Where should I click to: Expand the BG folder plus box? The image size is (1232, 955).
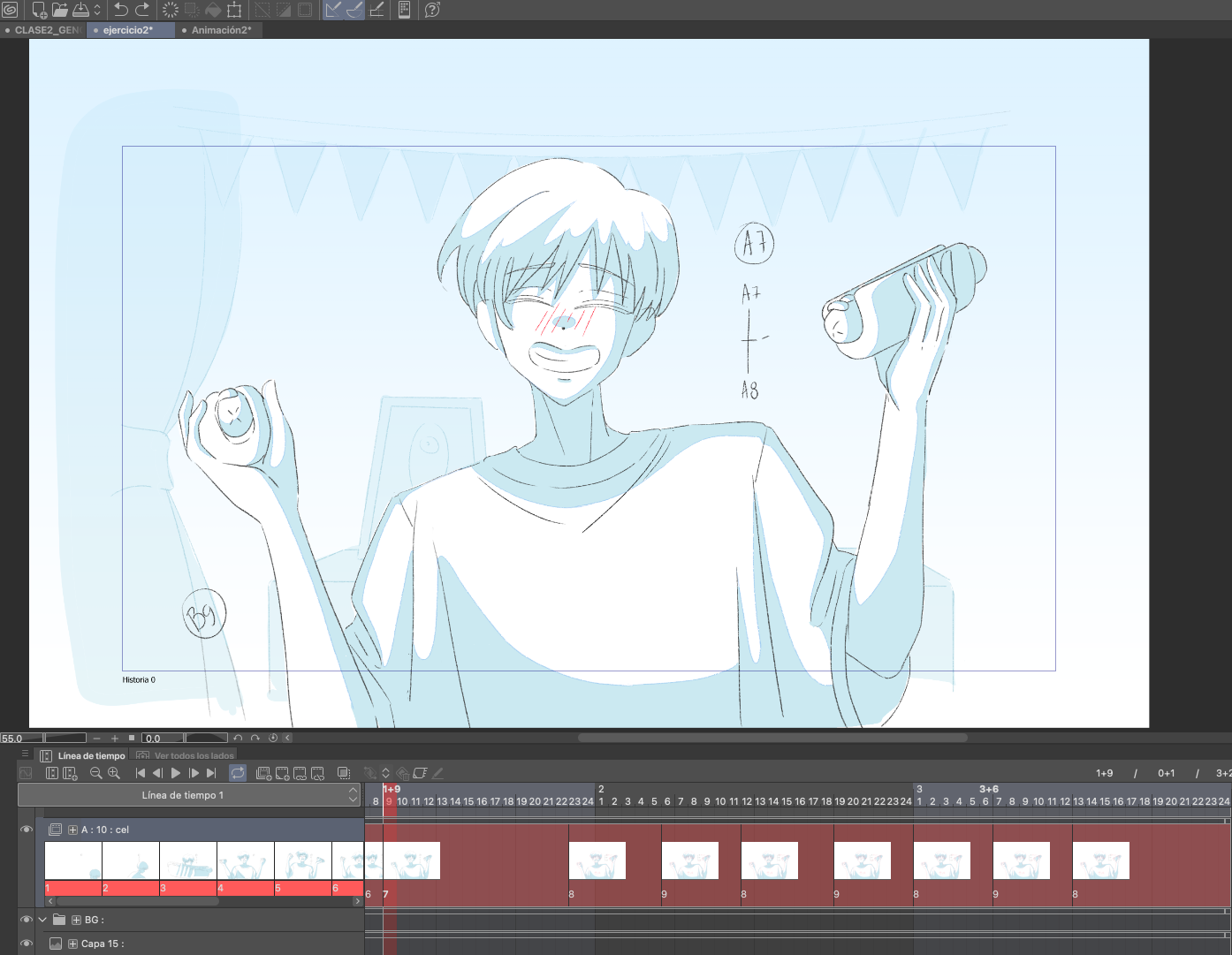point(76,920)
